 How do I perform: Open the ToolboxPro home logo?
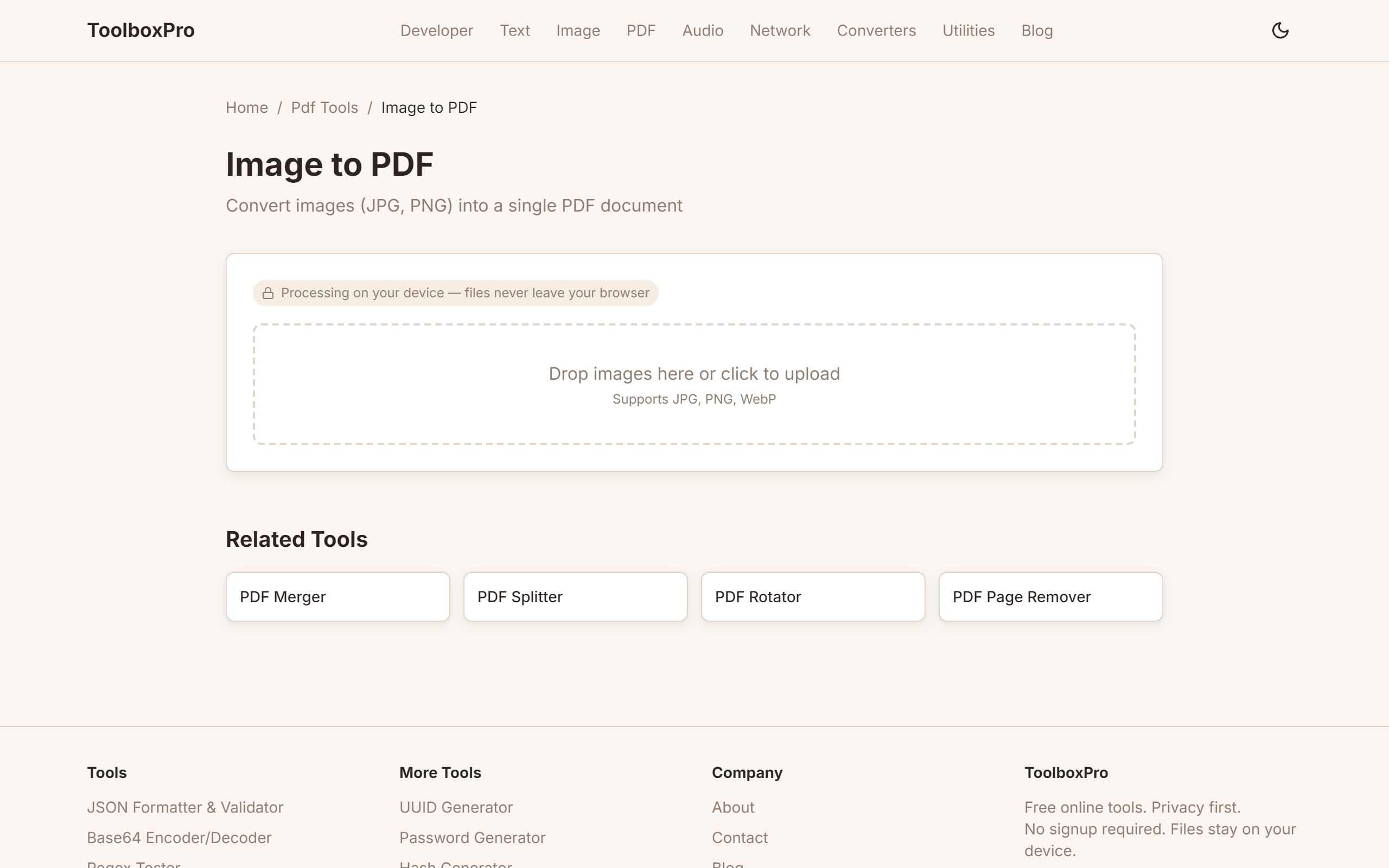pyautogui.click(x=141, y=30)
